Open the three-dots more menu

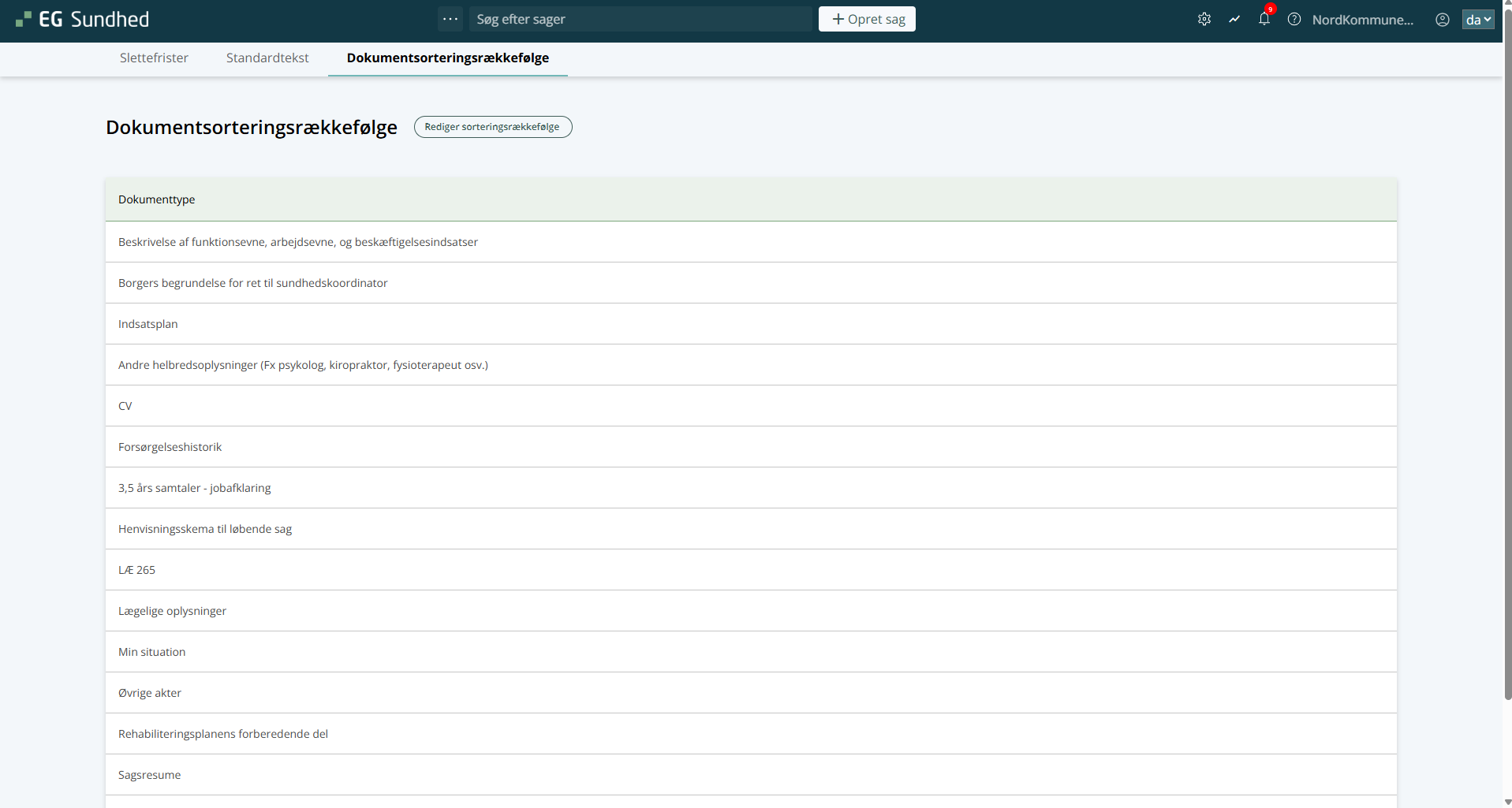(450, 19)
